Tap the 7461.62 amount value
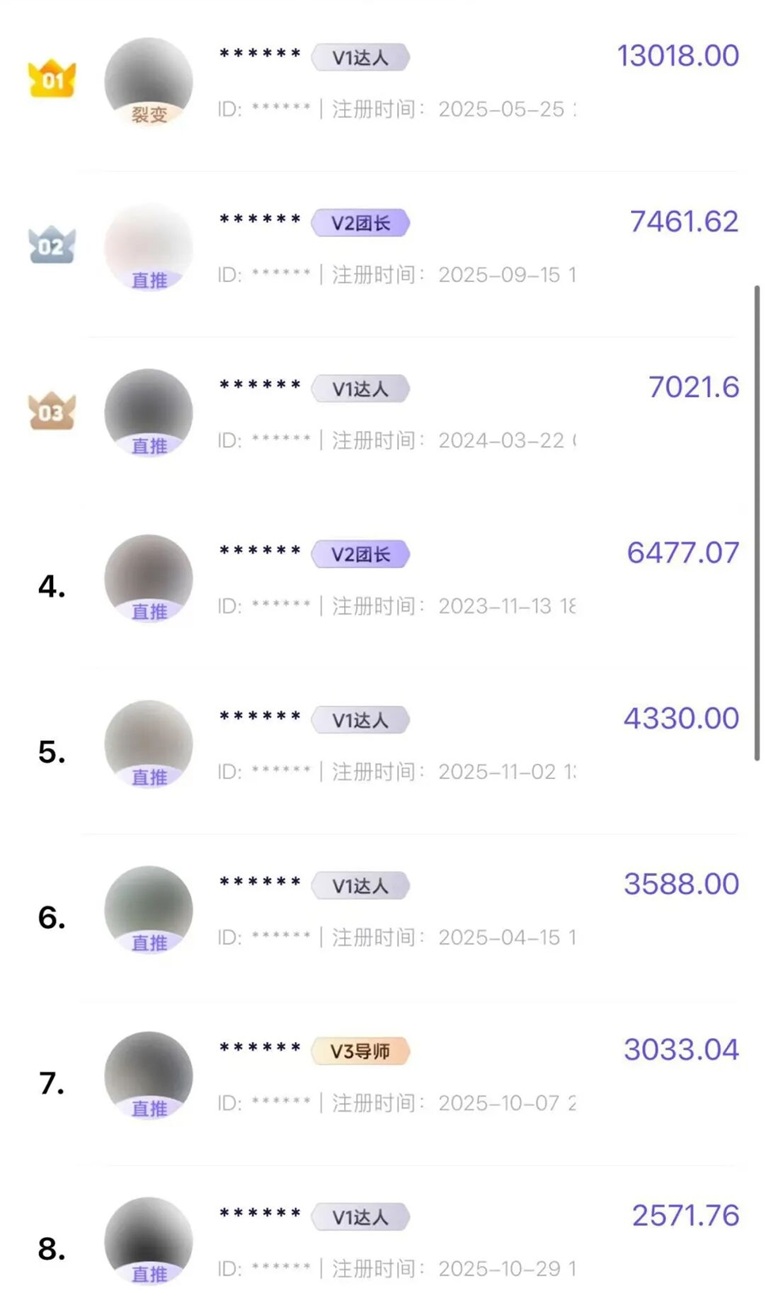 (684, 222)
